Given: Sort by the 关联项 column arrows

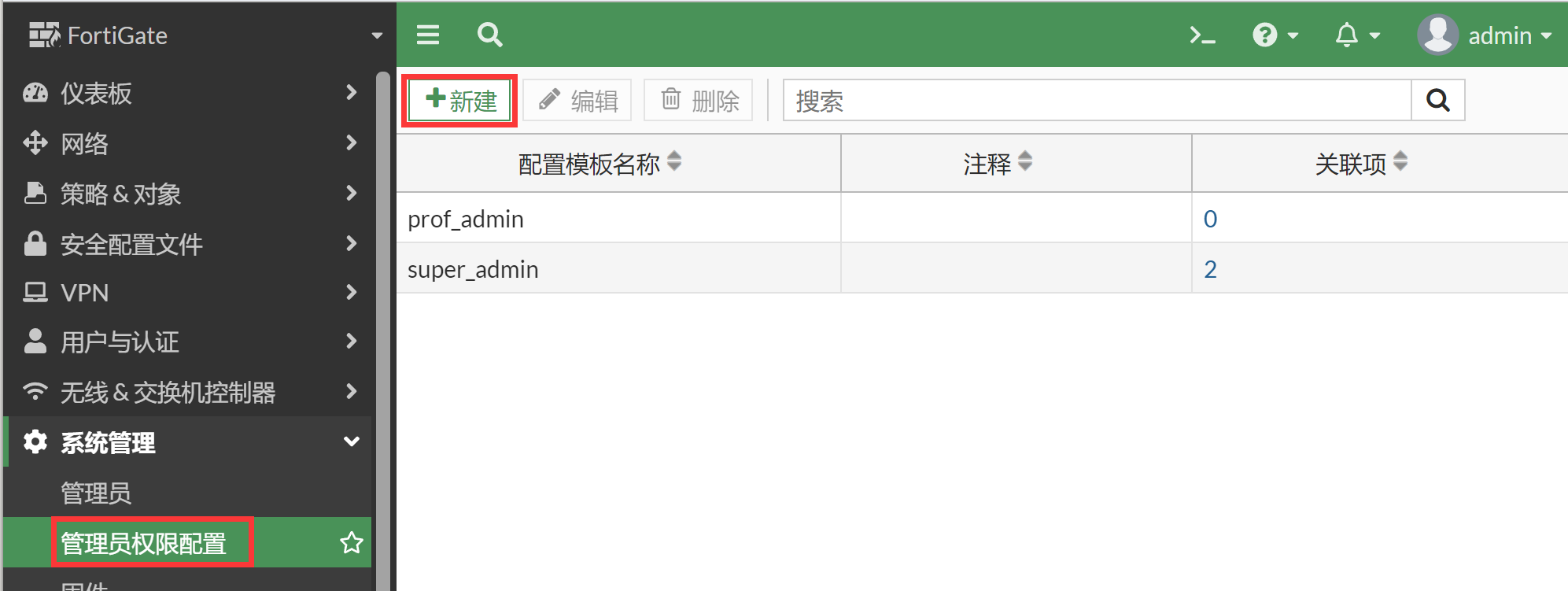Looking at the screenshot, I should (x=1400, y=162).
